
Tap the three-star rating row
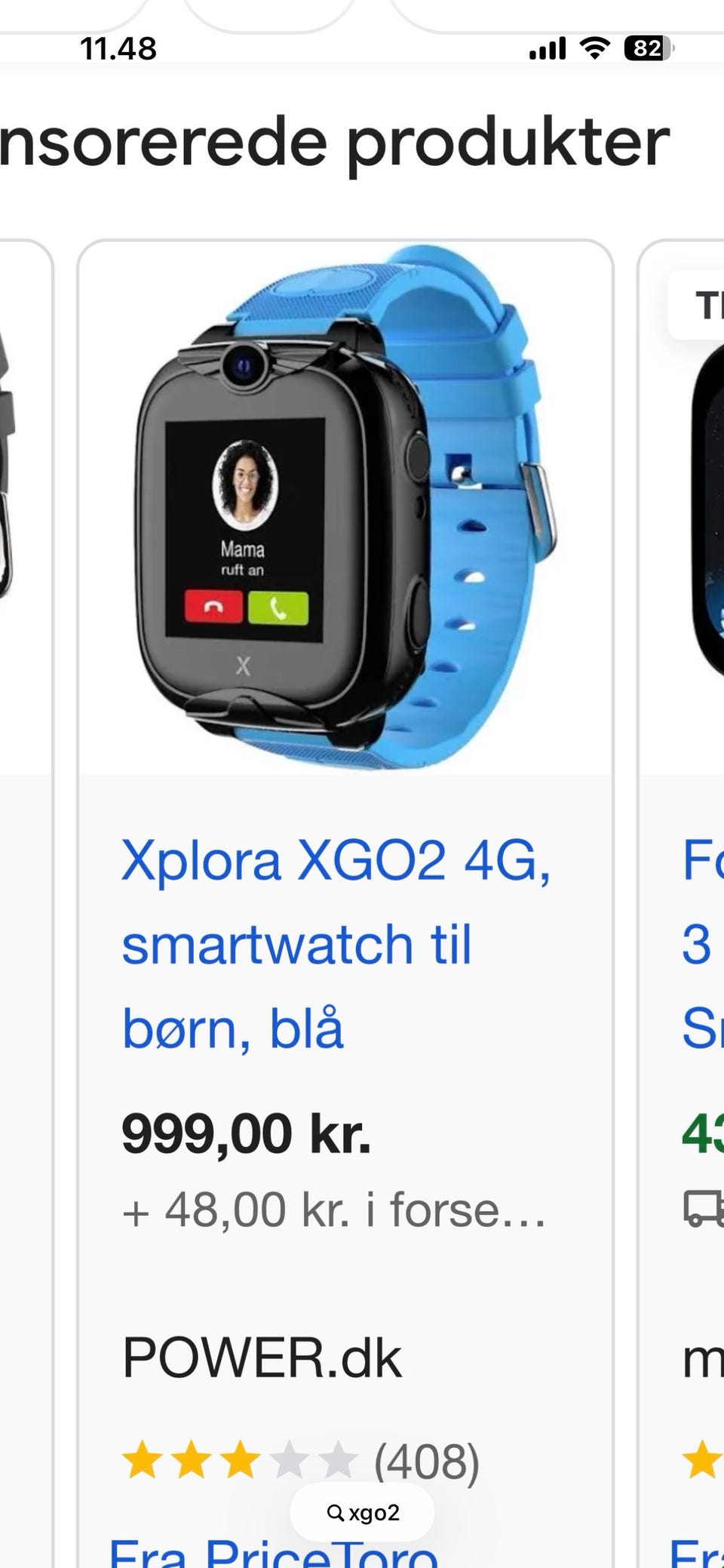(240, 1459)
